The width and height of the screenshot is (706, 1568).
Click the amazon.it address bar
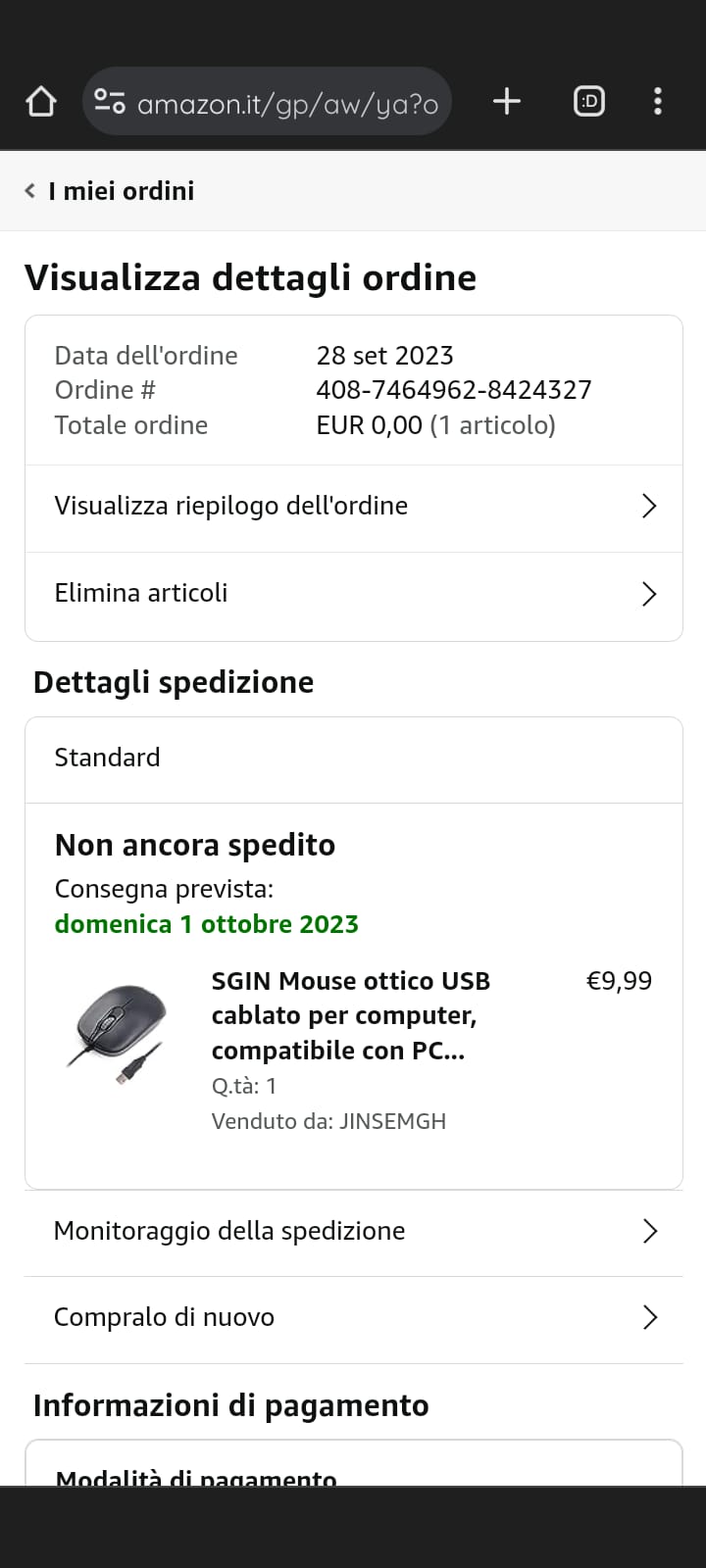point(286,103)
